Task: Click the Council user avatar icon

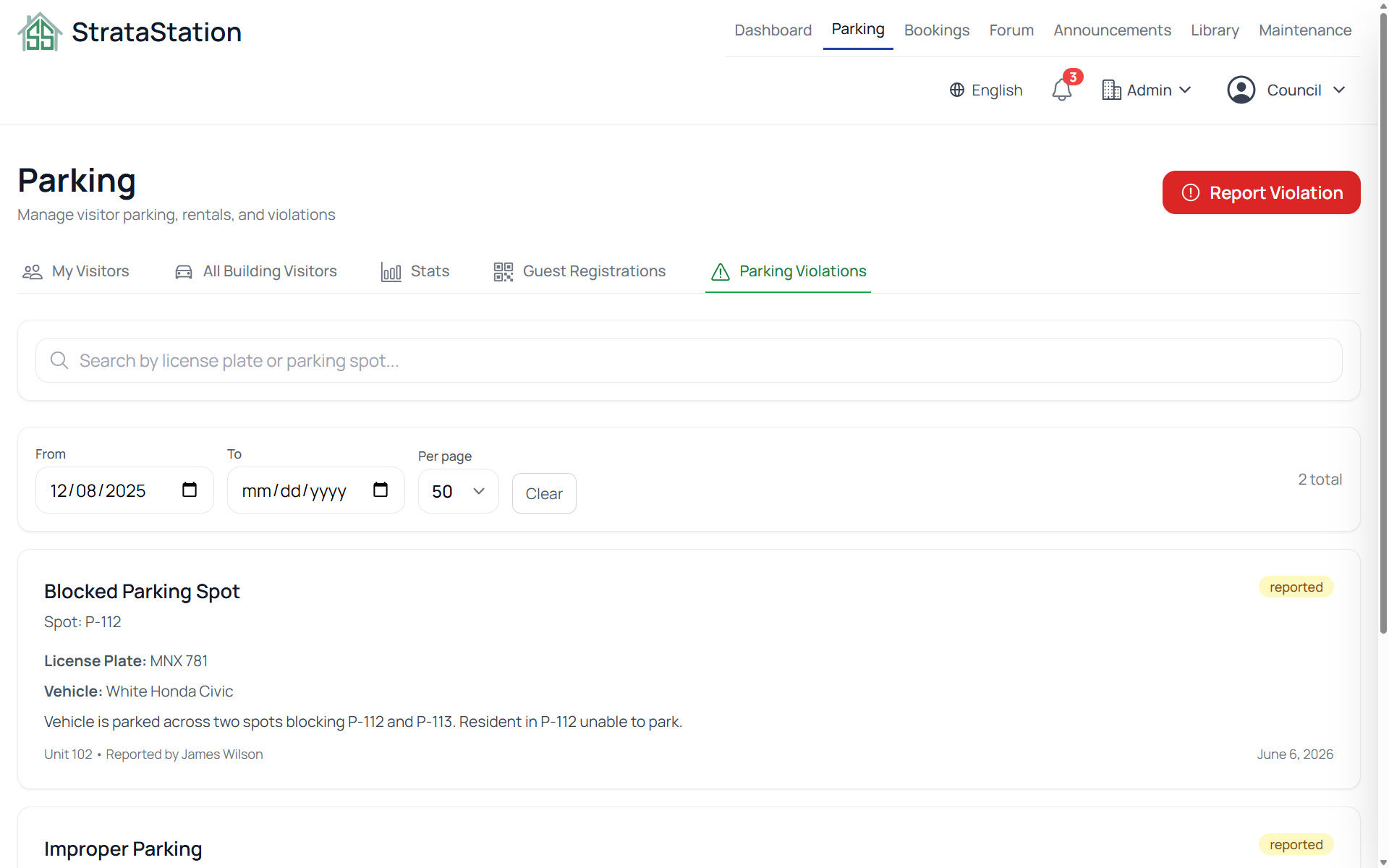Action: (x=1241, y=90)
